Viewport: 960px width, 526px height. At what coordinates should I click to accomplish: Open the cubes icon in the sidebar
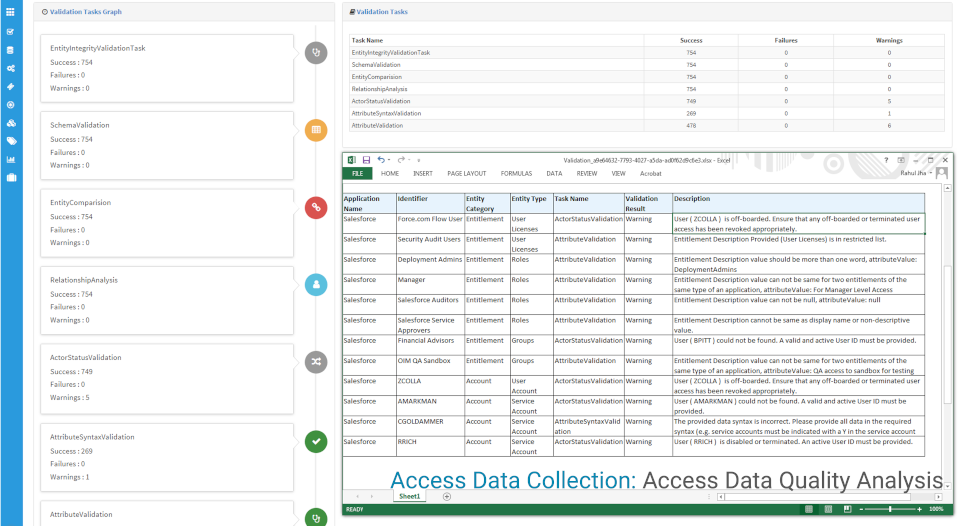pos(10,123)
